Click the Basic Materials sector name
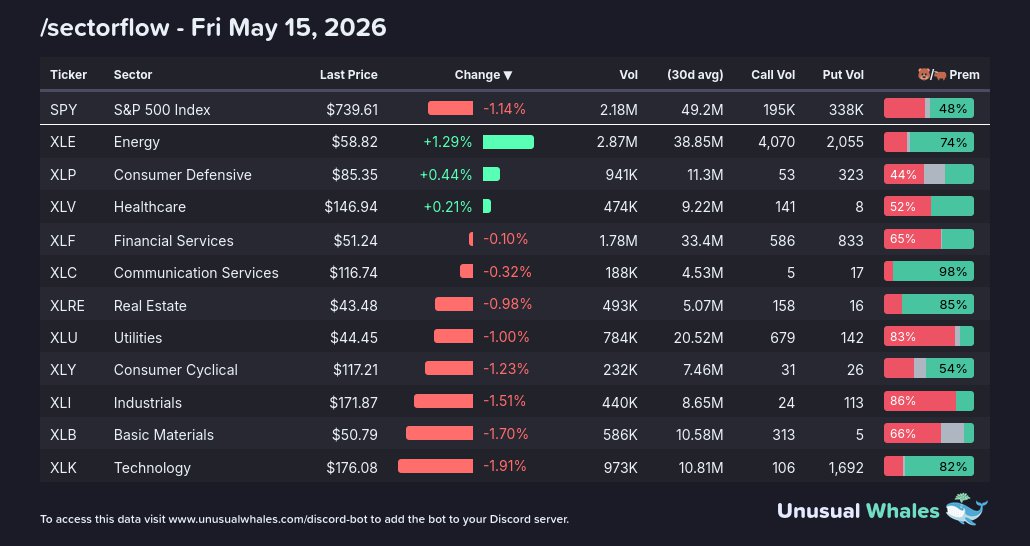 tap(164, 435)
